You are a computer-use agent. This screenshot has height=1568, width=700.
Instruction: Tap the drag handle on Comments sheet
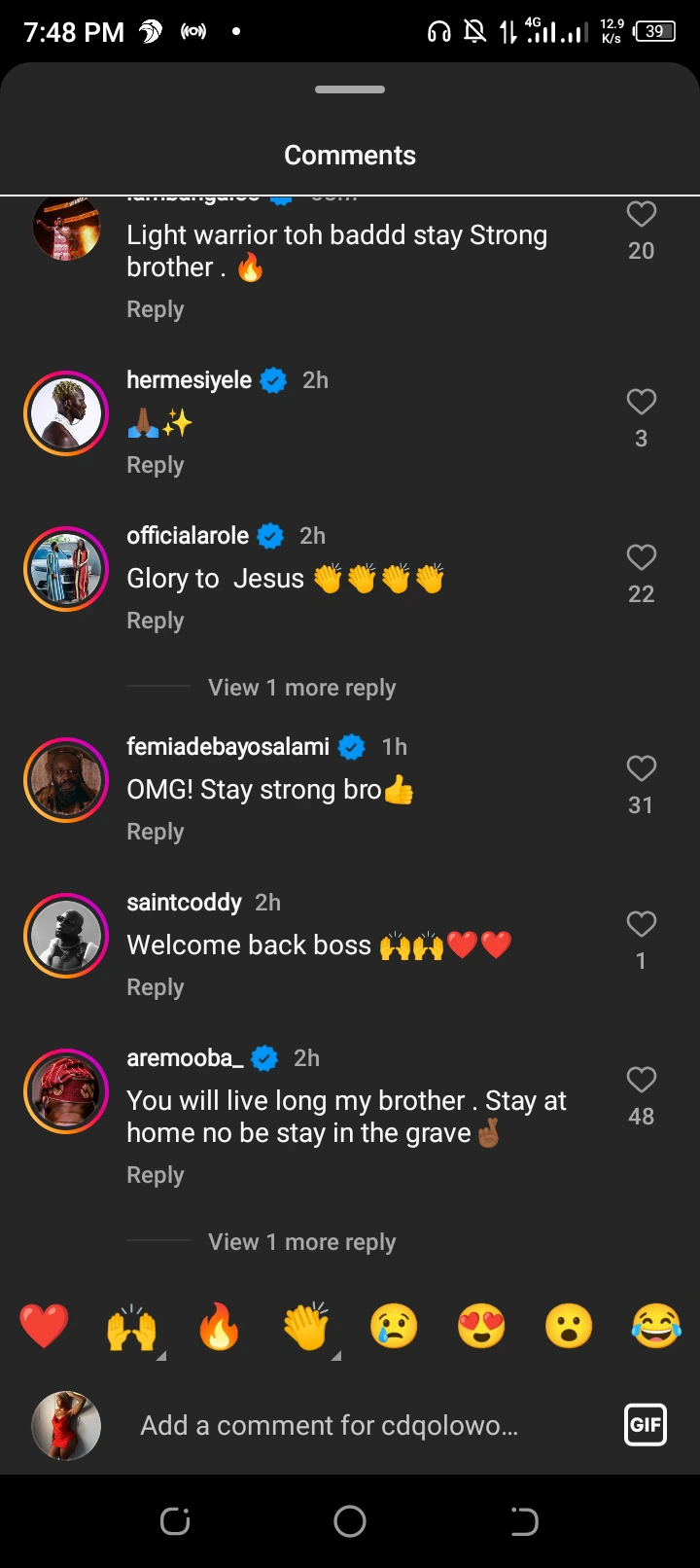[x=350, y=89]
